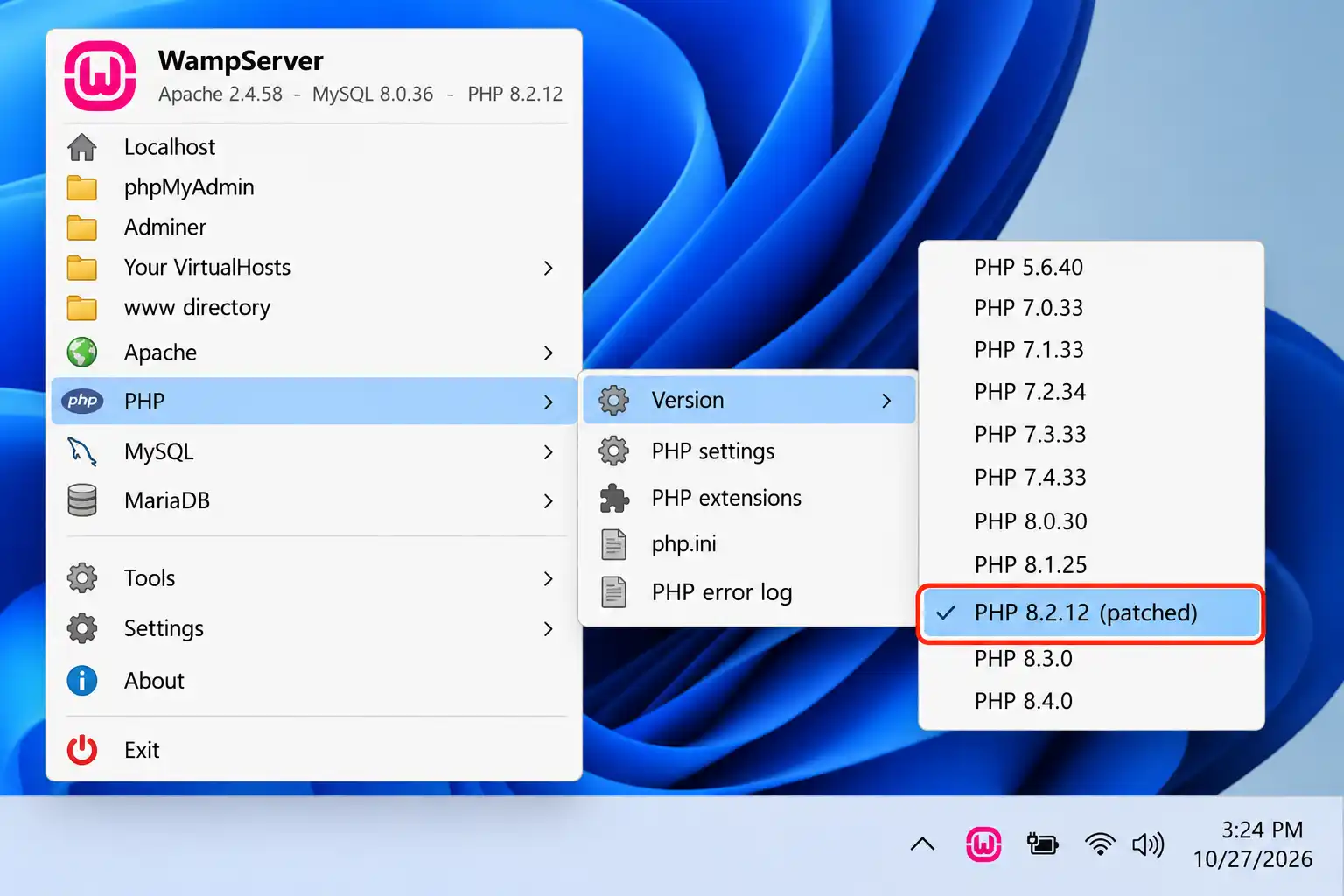This screenshot has width=1344, height=896.
Task: Expand the MySQL submenu arrow
Action: click(549, 451)
